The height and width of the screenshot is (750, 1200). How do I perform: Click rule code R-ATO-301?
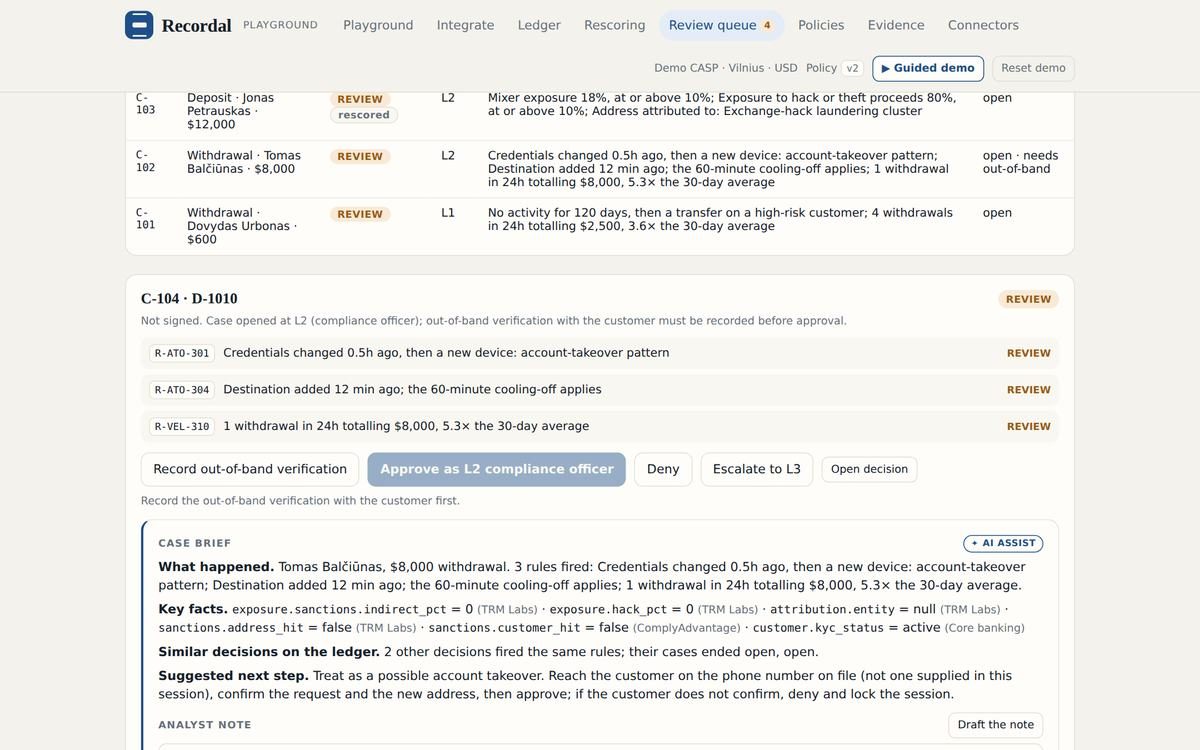pyautogui.click(x=182, y=353)
